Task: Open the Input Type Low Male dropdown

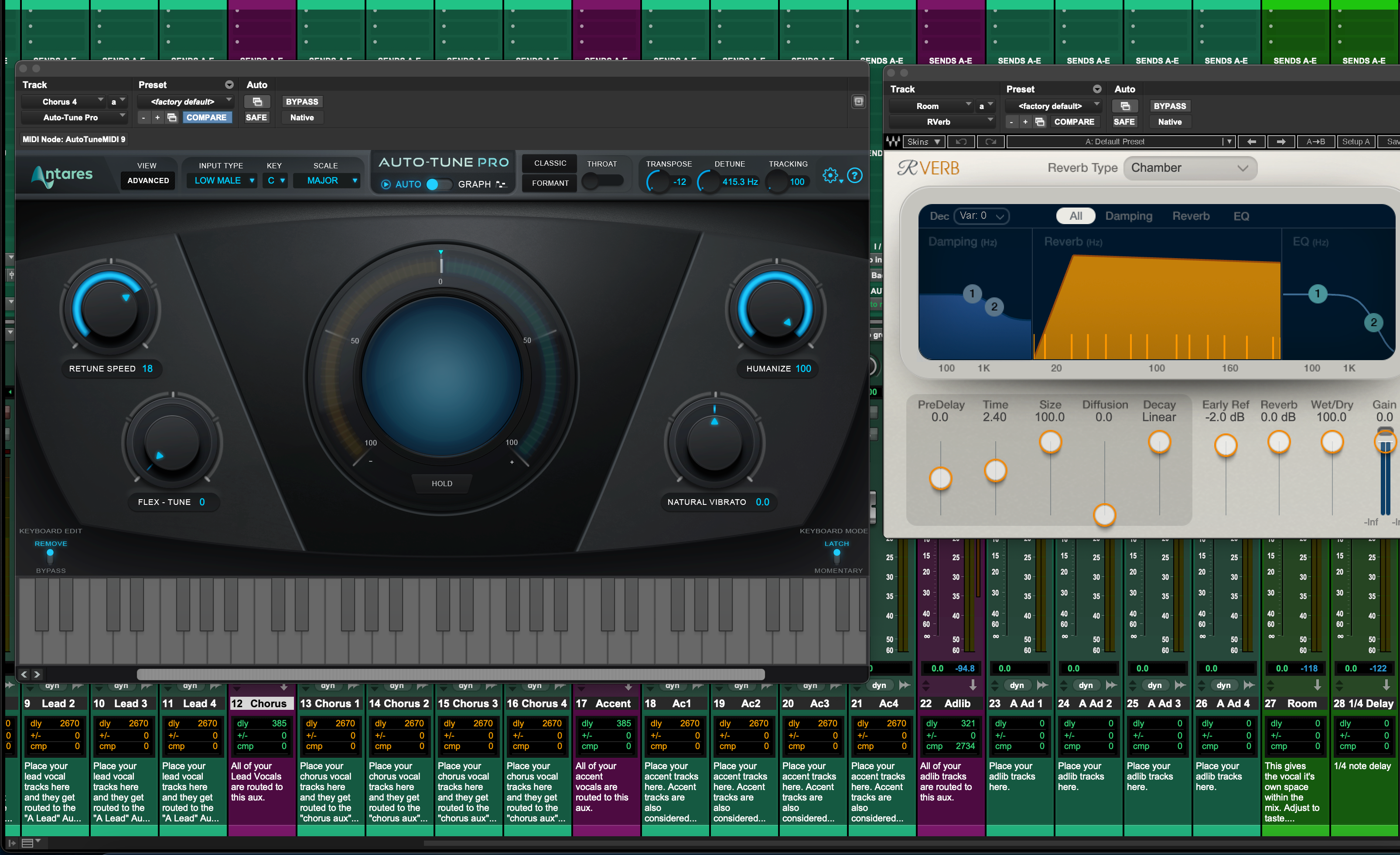Action: 222,180
